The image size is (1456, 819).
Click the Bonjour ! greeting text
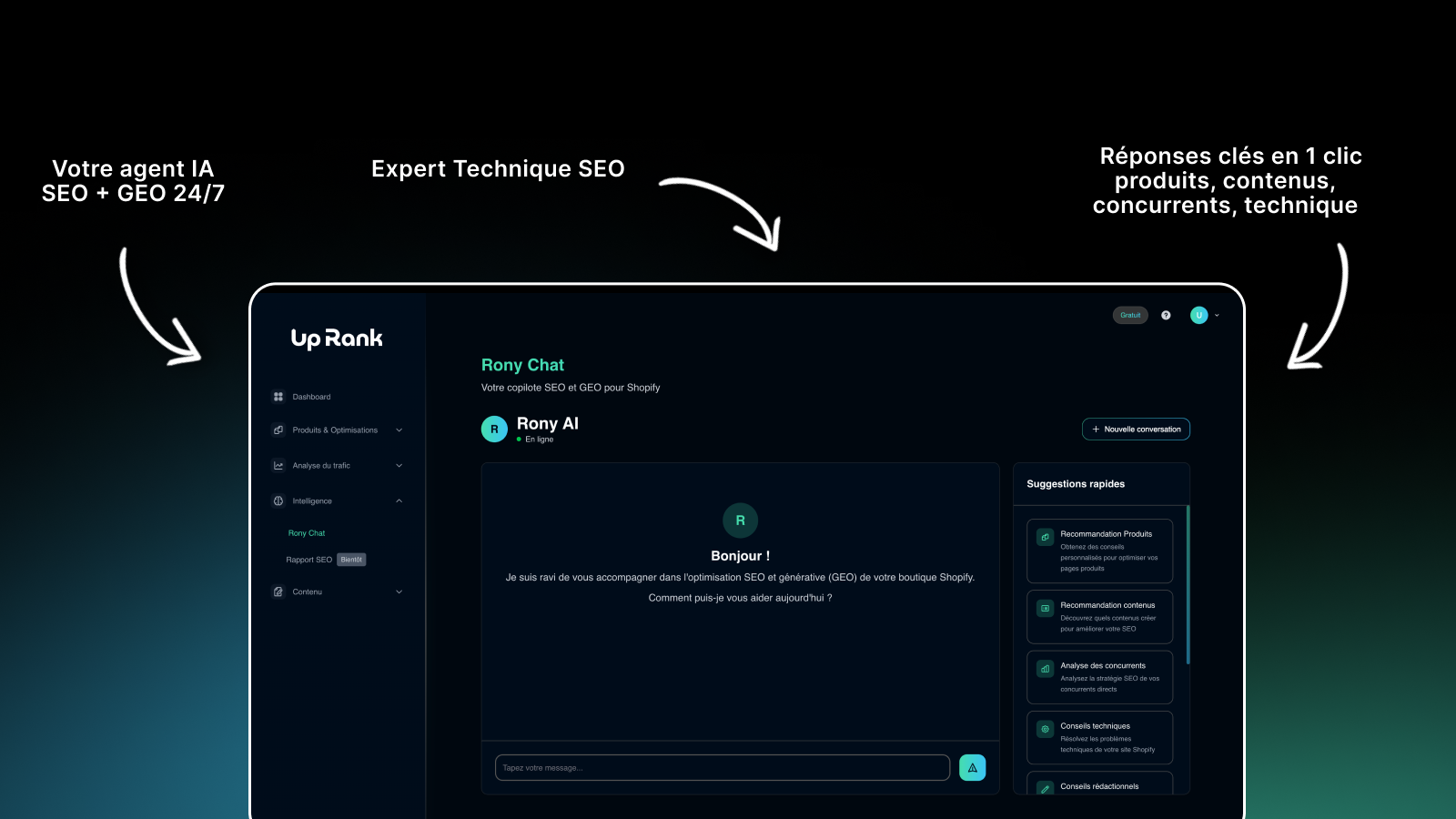point(740,556)
